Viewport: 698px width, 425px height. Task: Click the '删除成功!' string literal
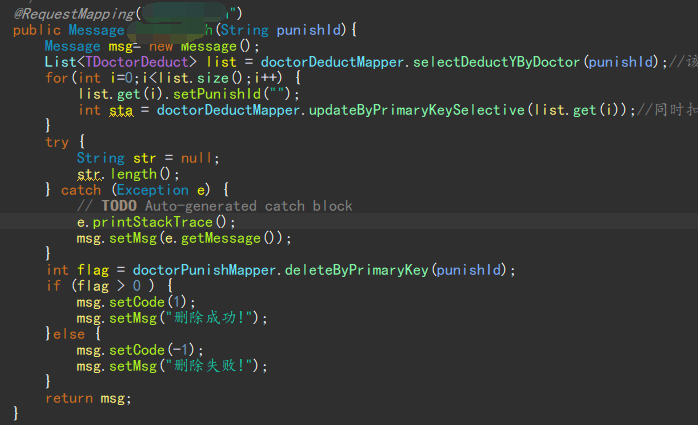209,318
